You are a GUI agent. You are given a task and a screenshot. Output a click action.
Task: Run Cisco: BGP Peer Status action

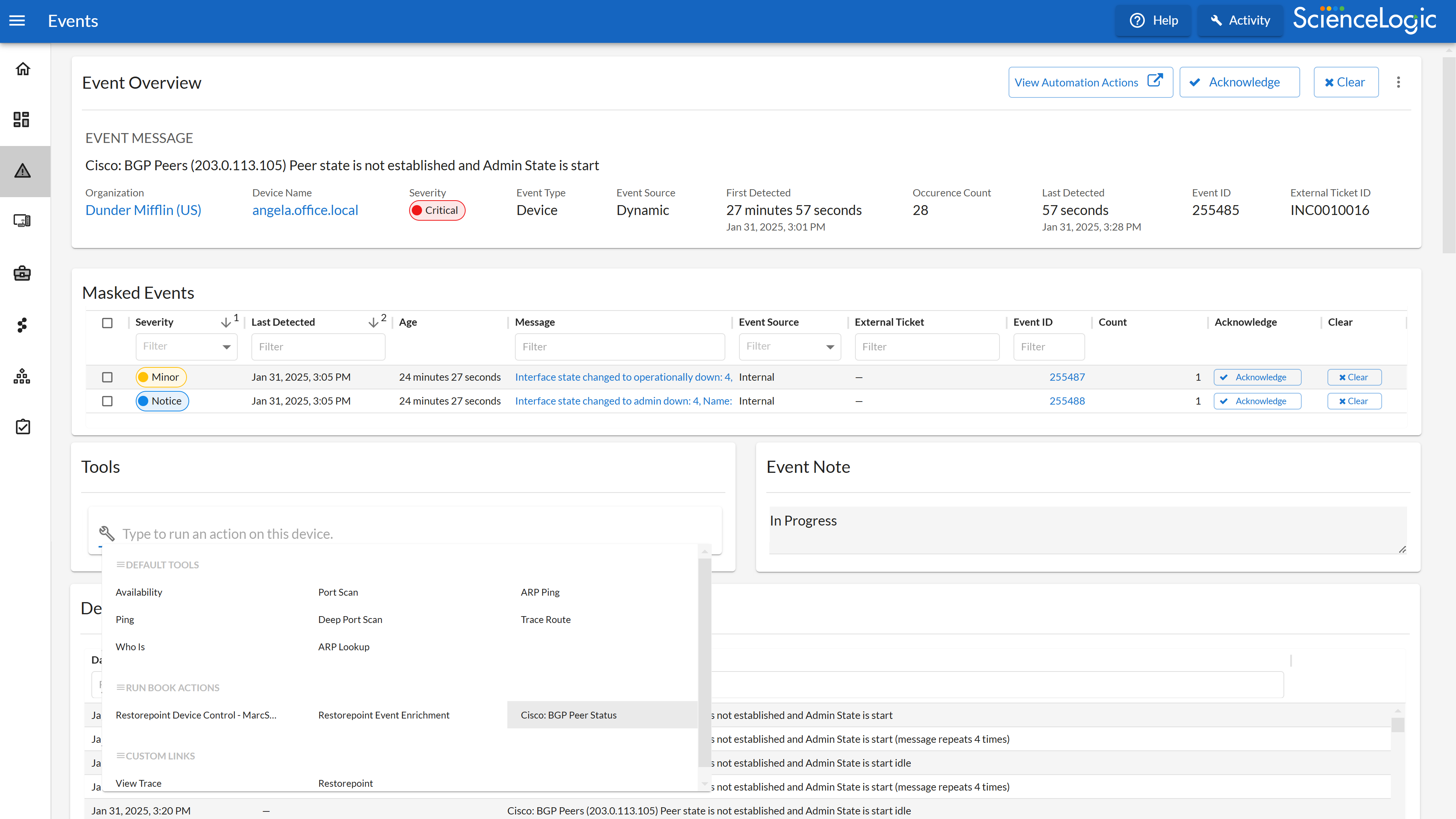click(602, 715)
